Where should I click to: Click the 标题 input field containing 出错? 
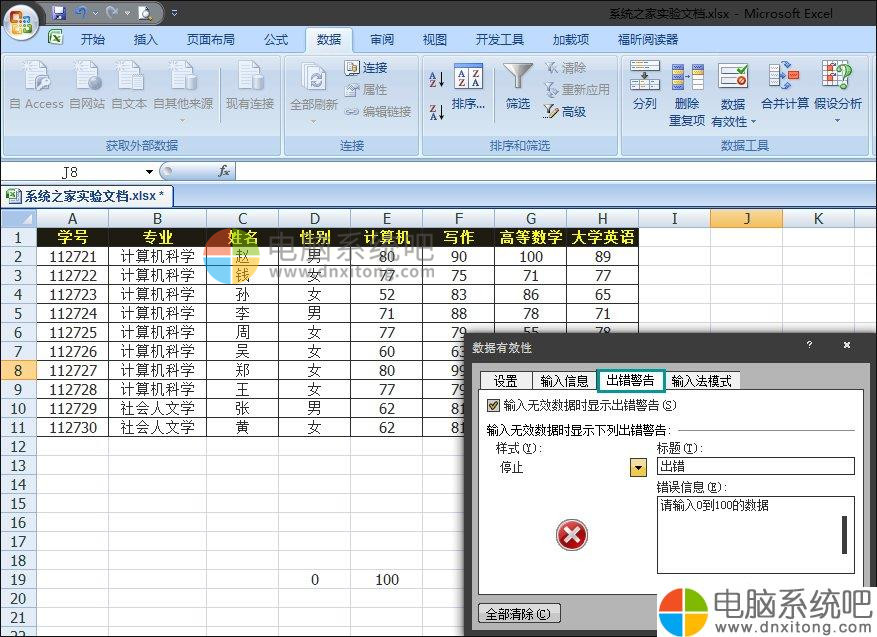[x=755, y=466]
